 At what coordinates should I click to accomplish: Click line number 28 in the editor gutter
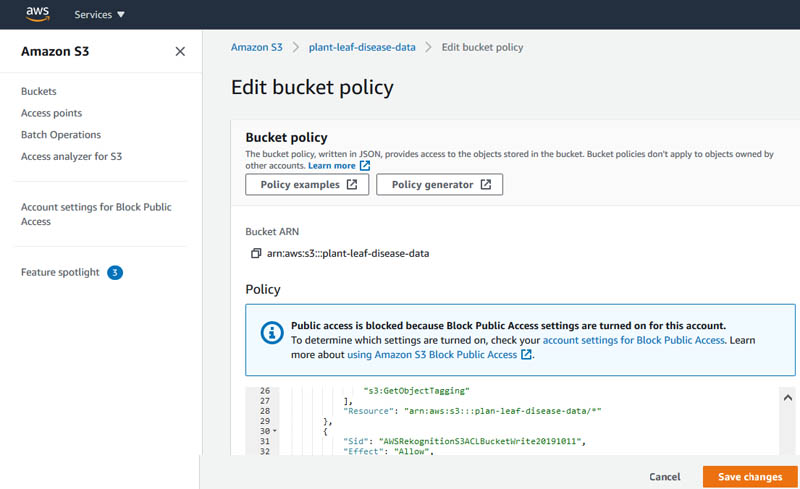click(x=265, y=411)
